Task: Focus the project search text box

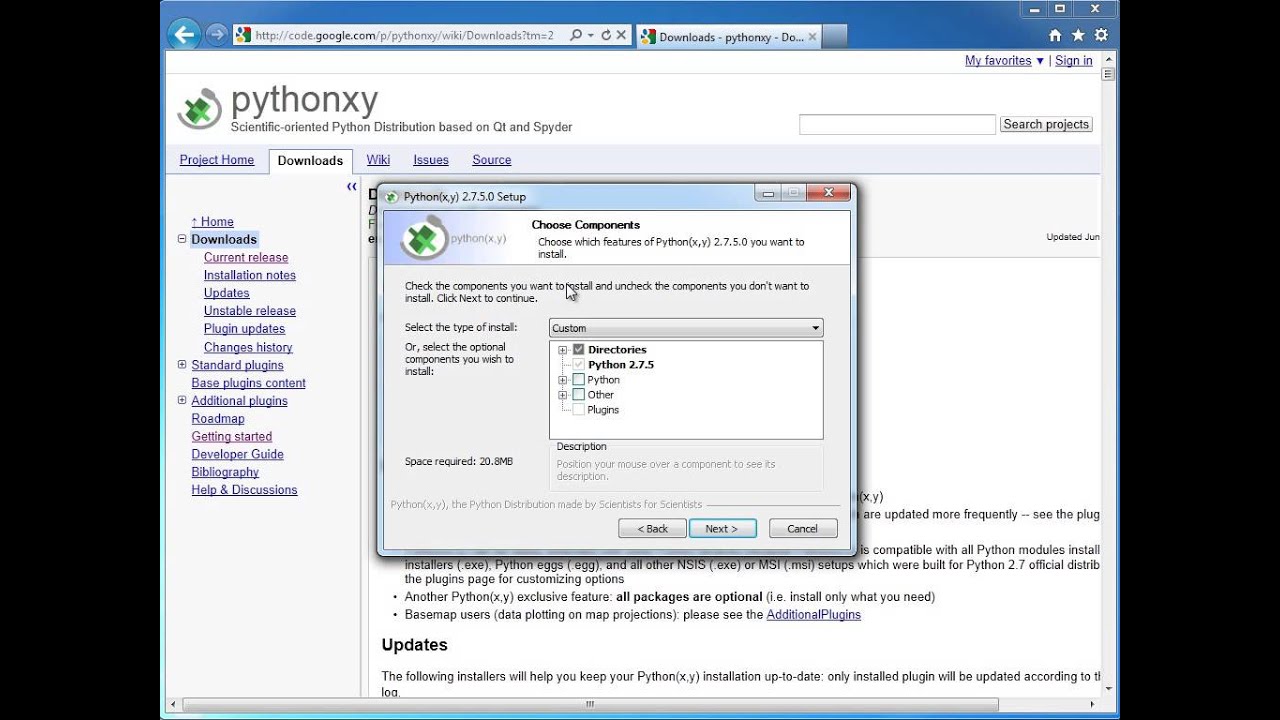Action: (897, 124)
